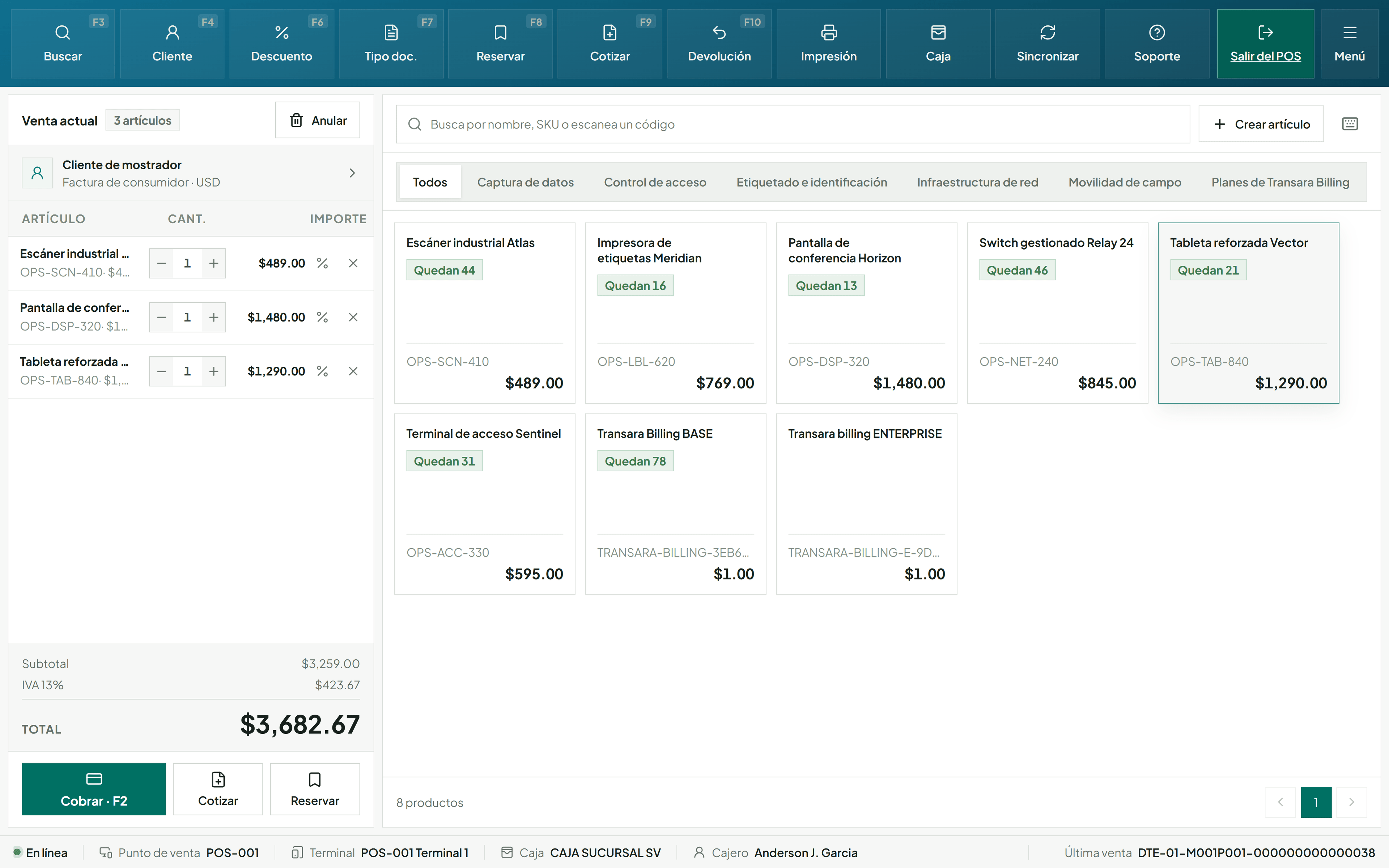1389x868 pixels.
Task: Remove Pantalla de confer... line
Action: [x=353, y=317]
